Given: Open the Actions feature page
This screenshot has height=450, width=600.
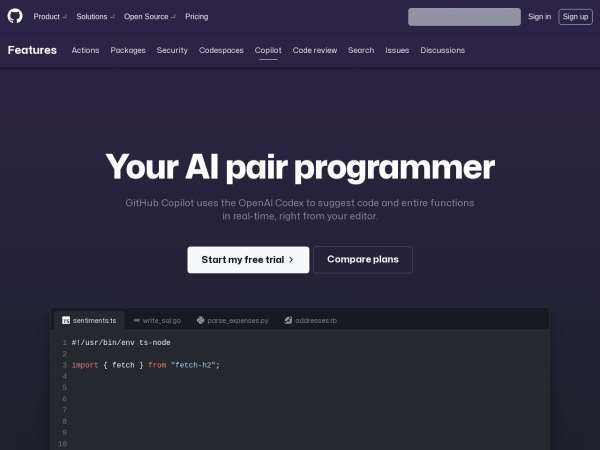Looking at the screenshot, I should point(85,50).
